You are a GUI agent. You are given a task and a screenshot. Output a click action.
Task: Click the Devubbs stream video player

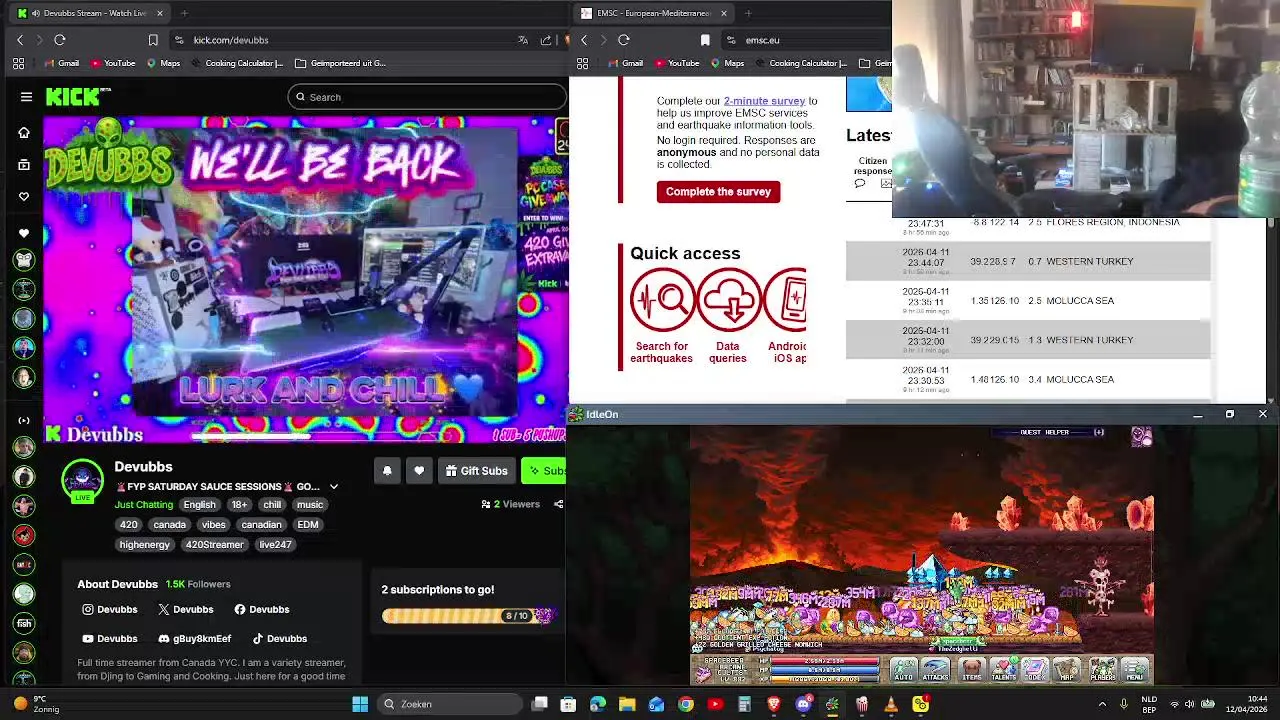pyautogui.click(x=305, y=280)
